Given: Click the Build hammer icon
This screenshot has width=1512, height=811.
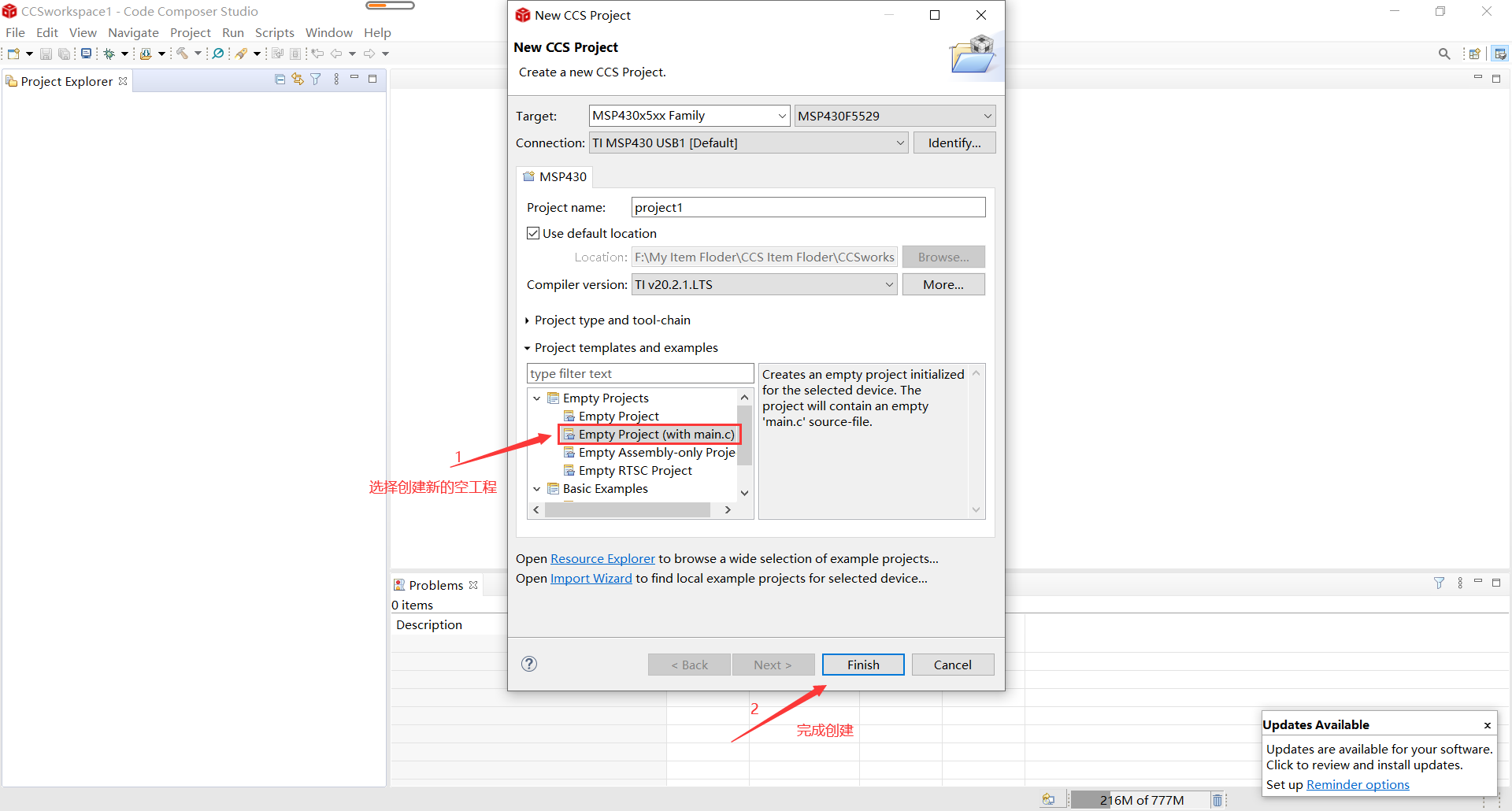Looking at the screenshot, I should [182, 54].
